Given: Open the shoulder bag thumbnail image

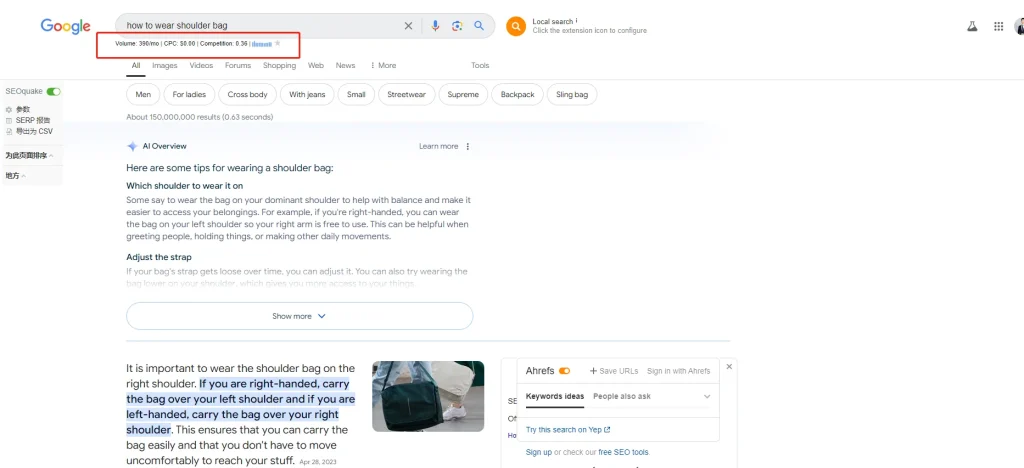Looking at the screenshot, I should [x=428, y=396].
